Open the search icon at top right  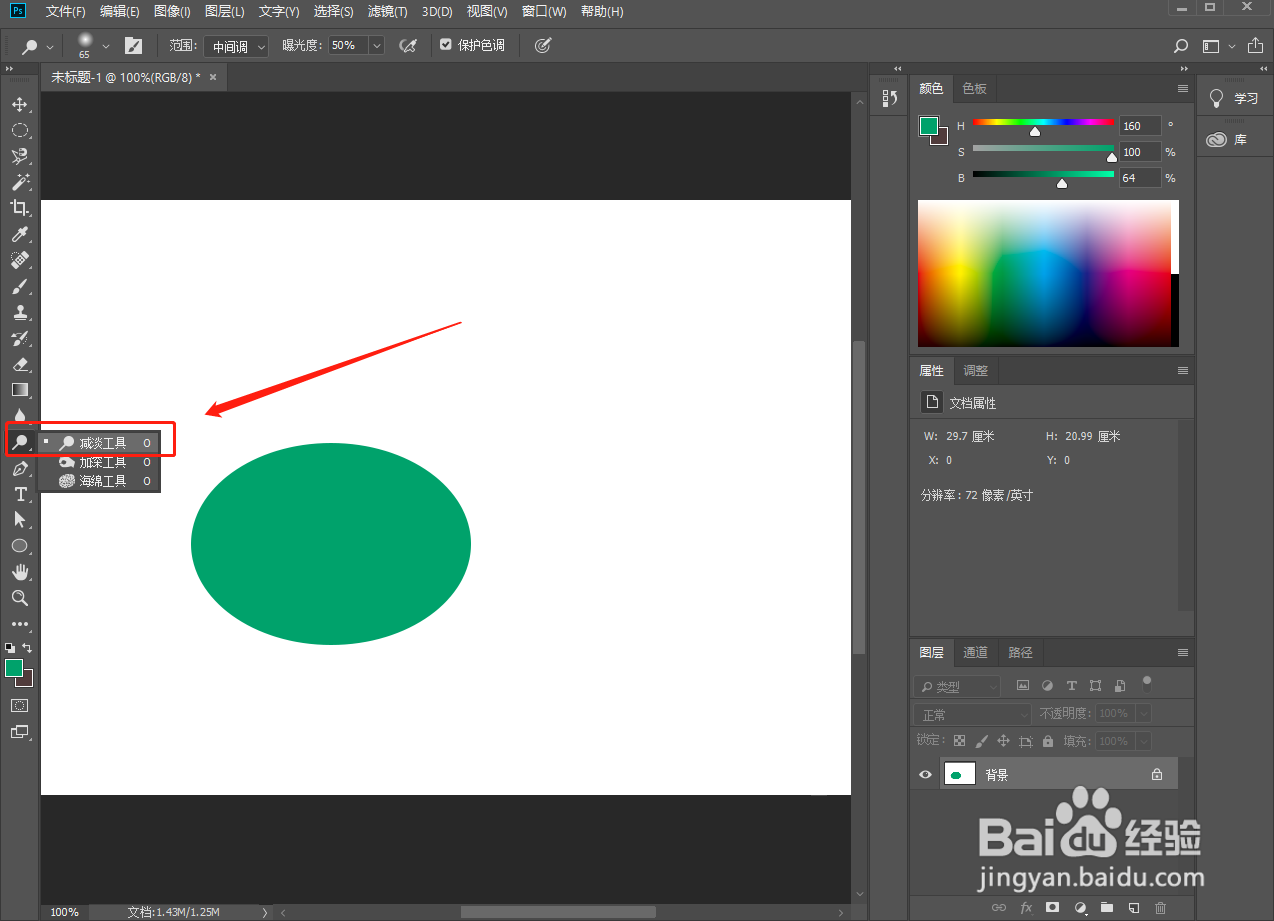1181,46
